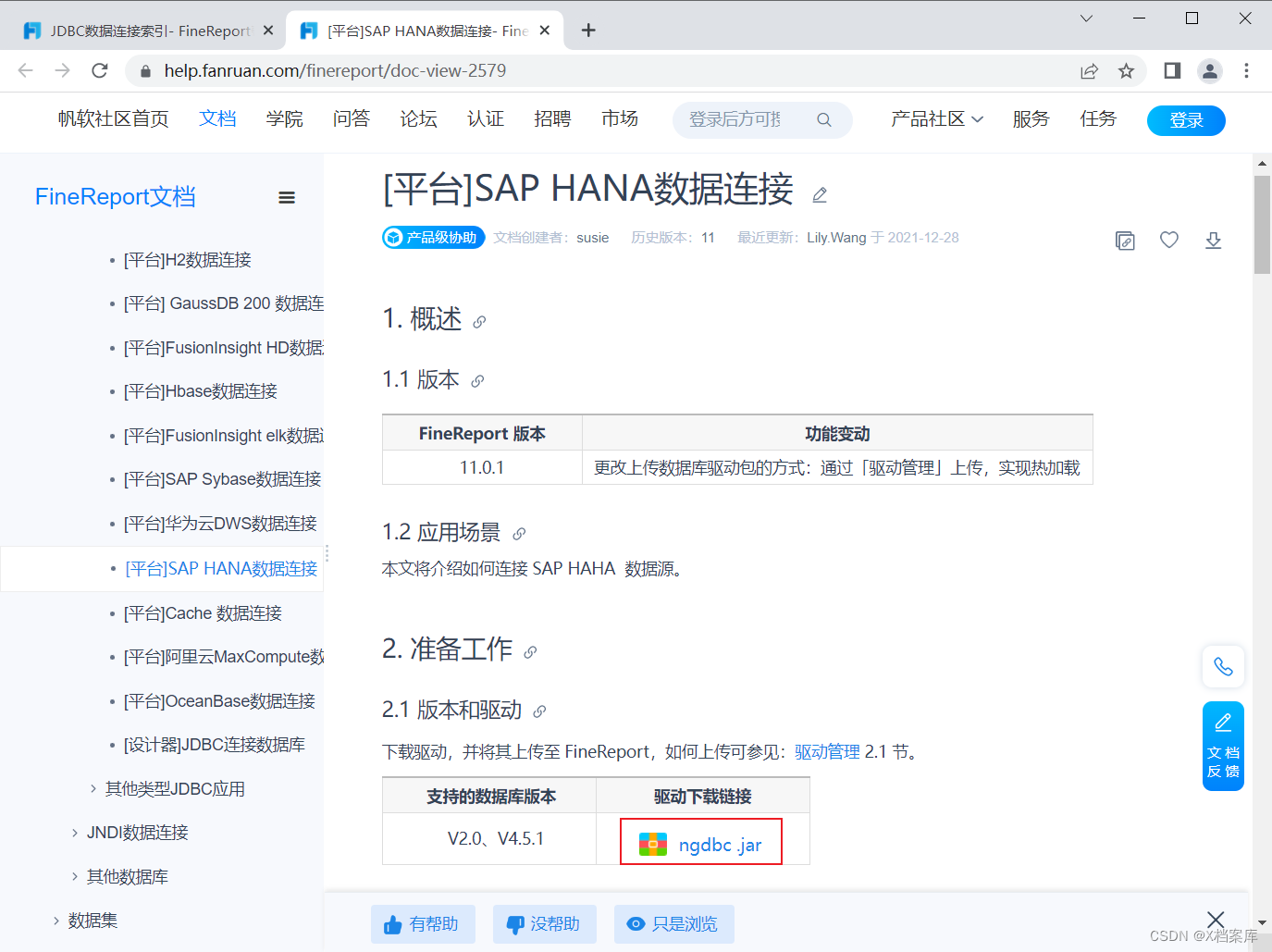This screenshot has height=952, width=1272.
Task: Click the browser forward arrow
Action: (62, 70)
